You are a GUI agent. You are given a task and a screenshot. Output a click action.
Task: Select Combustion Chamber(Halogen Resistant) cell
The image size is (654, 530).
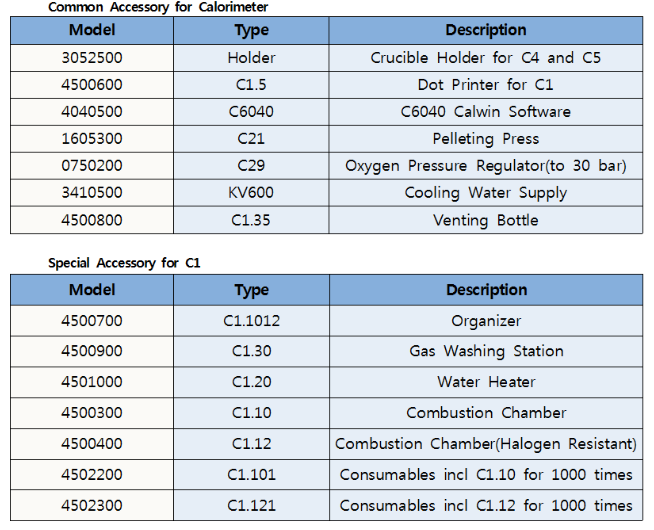click(486, 443)
